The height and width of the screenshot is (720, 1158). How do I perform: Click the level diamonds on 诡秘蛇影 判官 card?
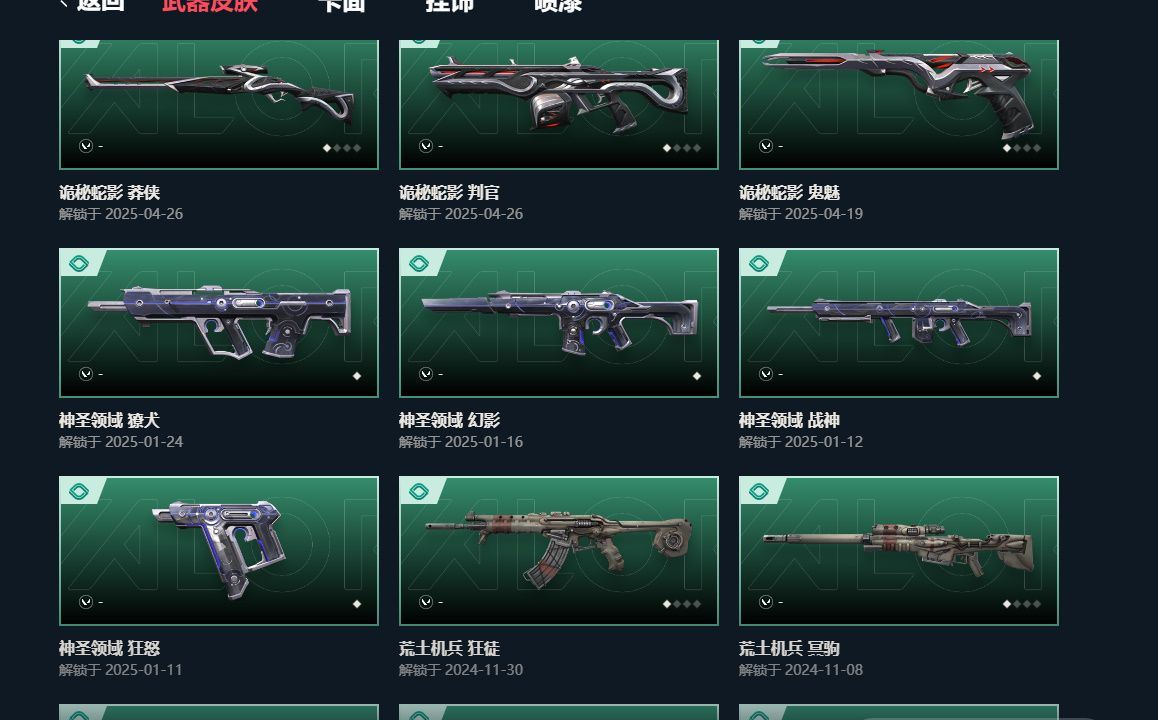tap(682, 148)
